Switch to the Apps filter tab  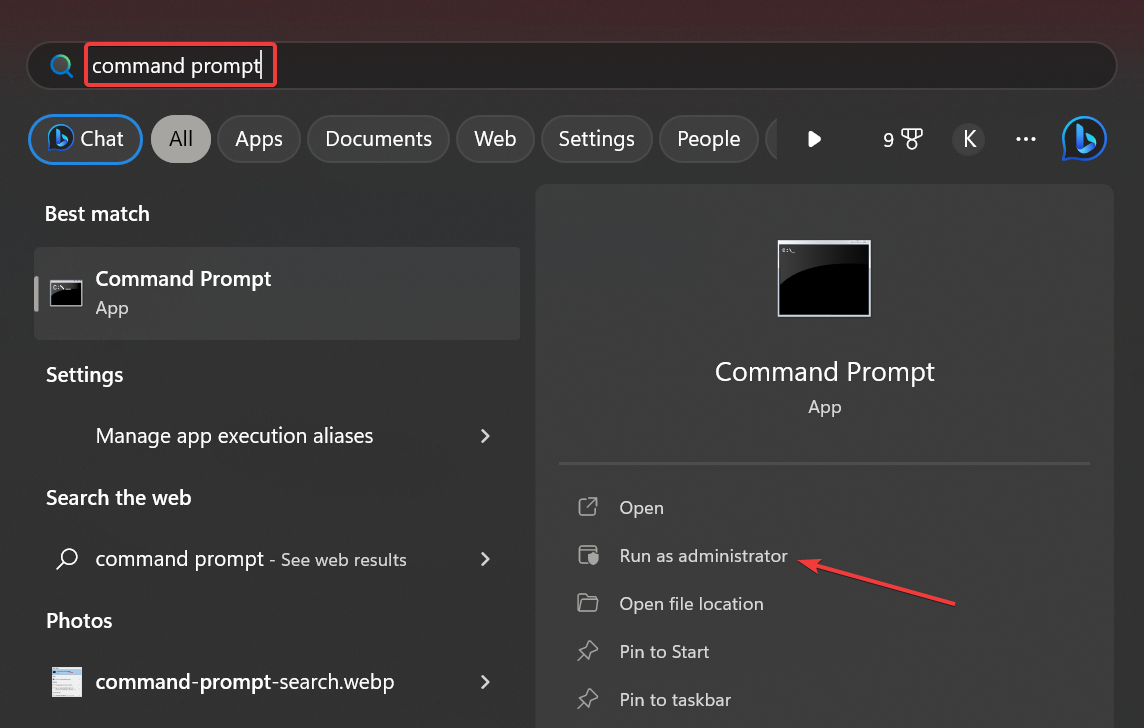tap(259, 139)
